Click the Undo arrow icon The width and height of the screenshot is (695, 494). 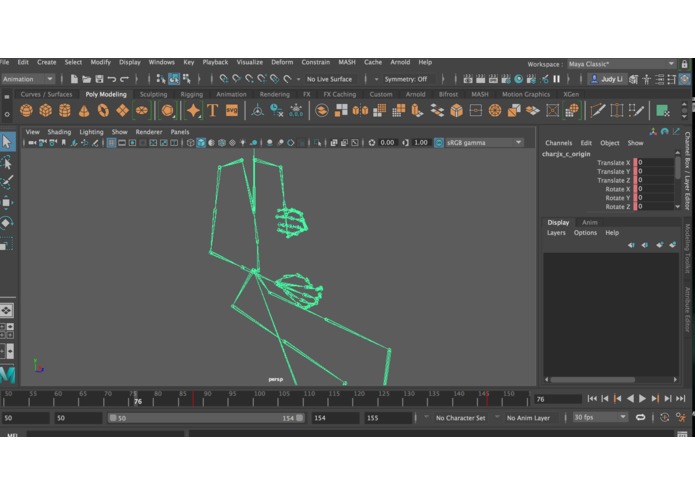click(112, 79)
